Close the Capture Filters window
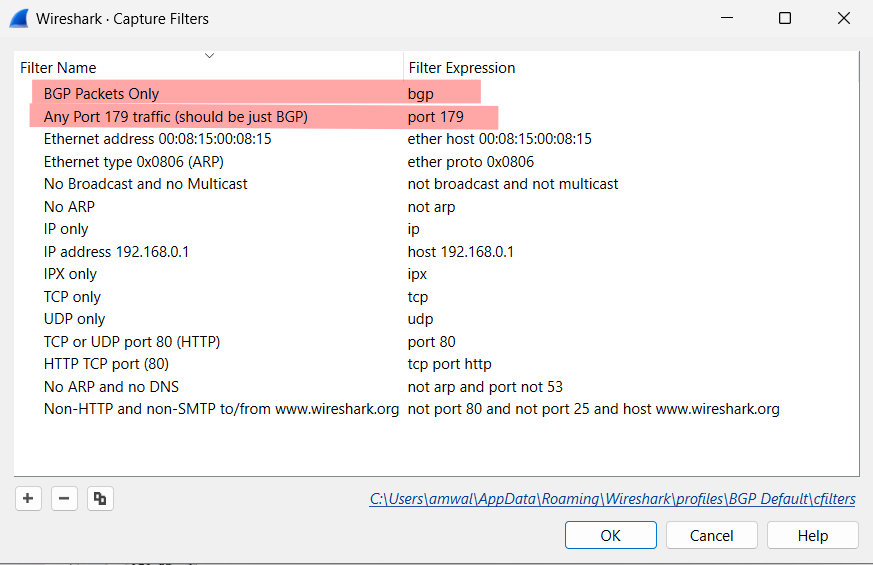 click(x=844, y=18)
